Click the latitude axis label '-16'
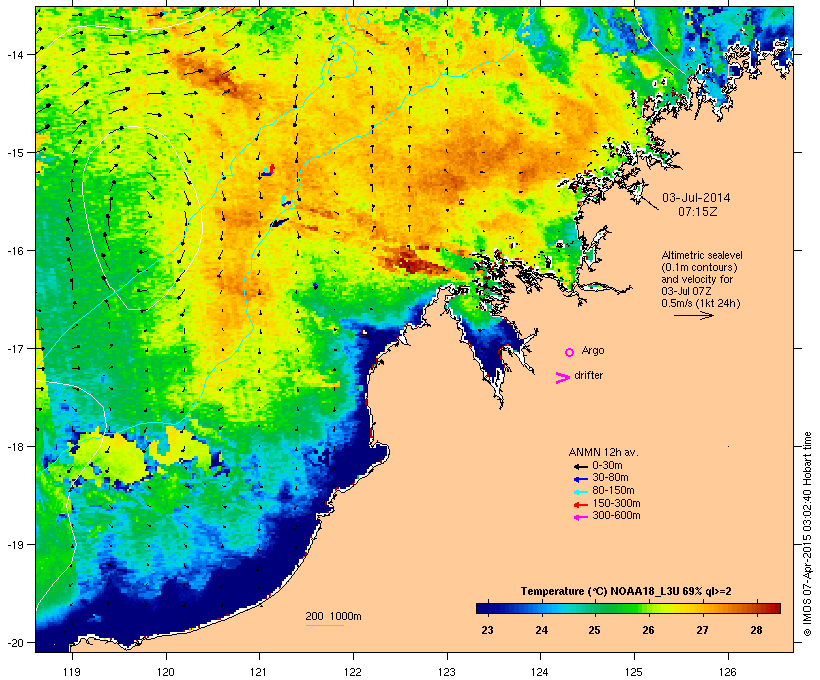The width and height of the screenshot is (820, 680). (15, 251)
